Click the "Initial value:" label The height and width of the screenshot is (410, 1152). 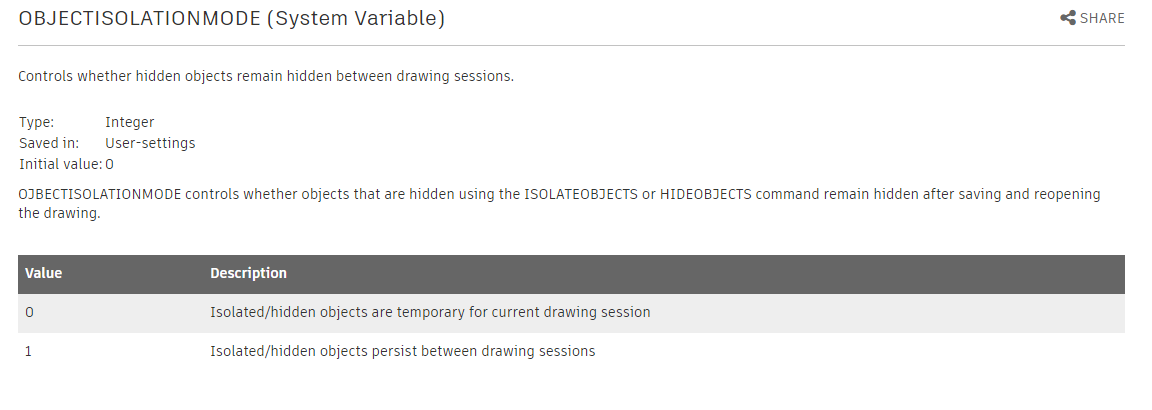click(60, 163)
